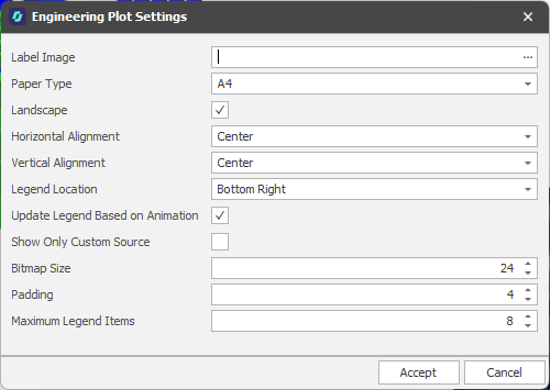Decrease Bitmap Size with down arrow
550x390 pixels.
pos(528,273)
